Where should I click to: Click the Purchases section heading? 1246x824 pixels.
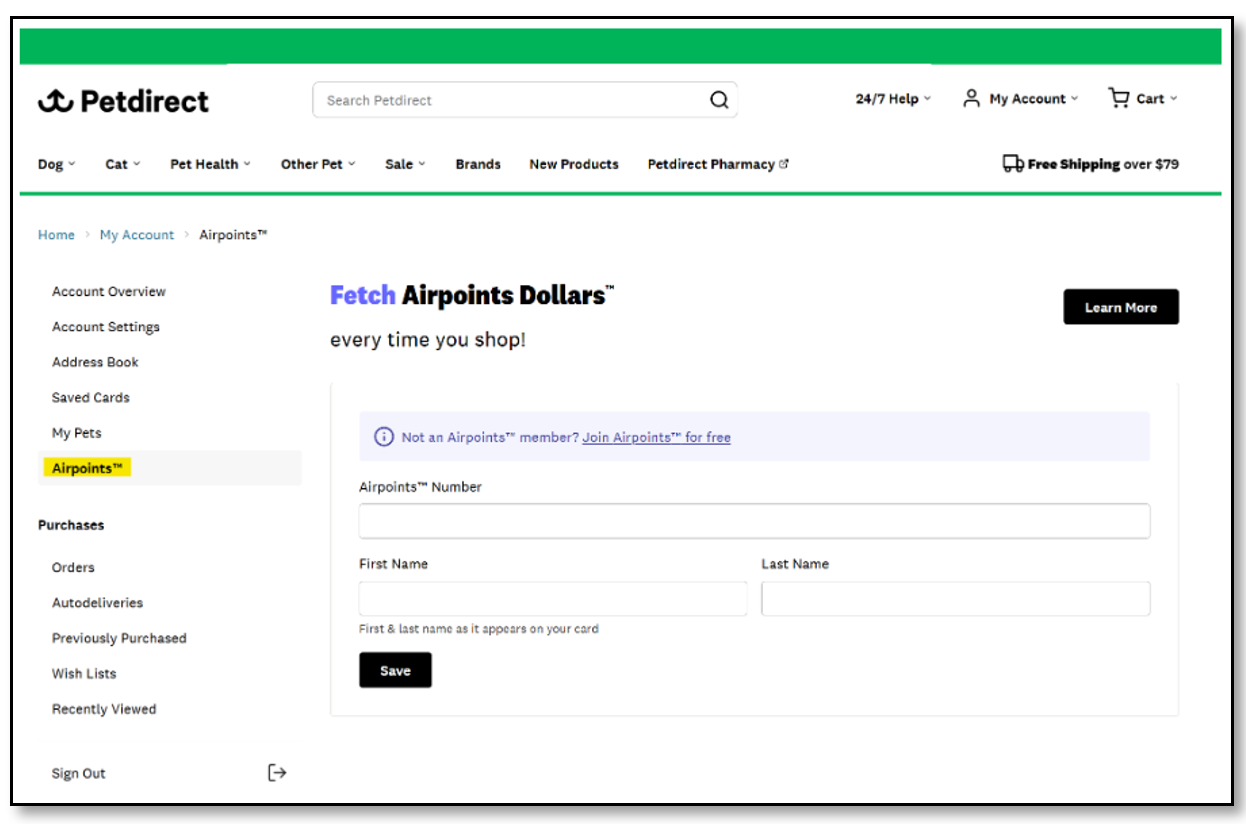[x=71, y=525]
